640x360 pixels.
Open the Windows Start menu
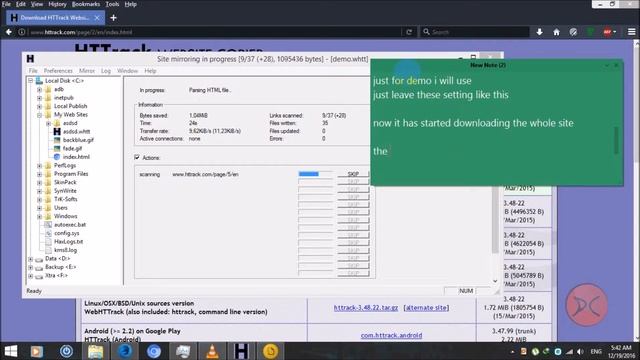click(11, 351)
